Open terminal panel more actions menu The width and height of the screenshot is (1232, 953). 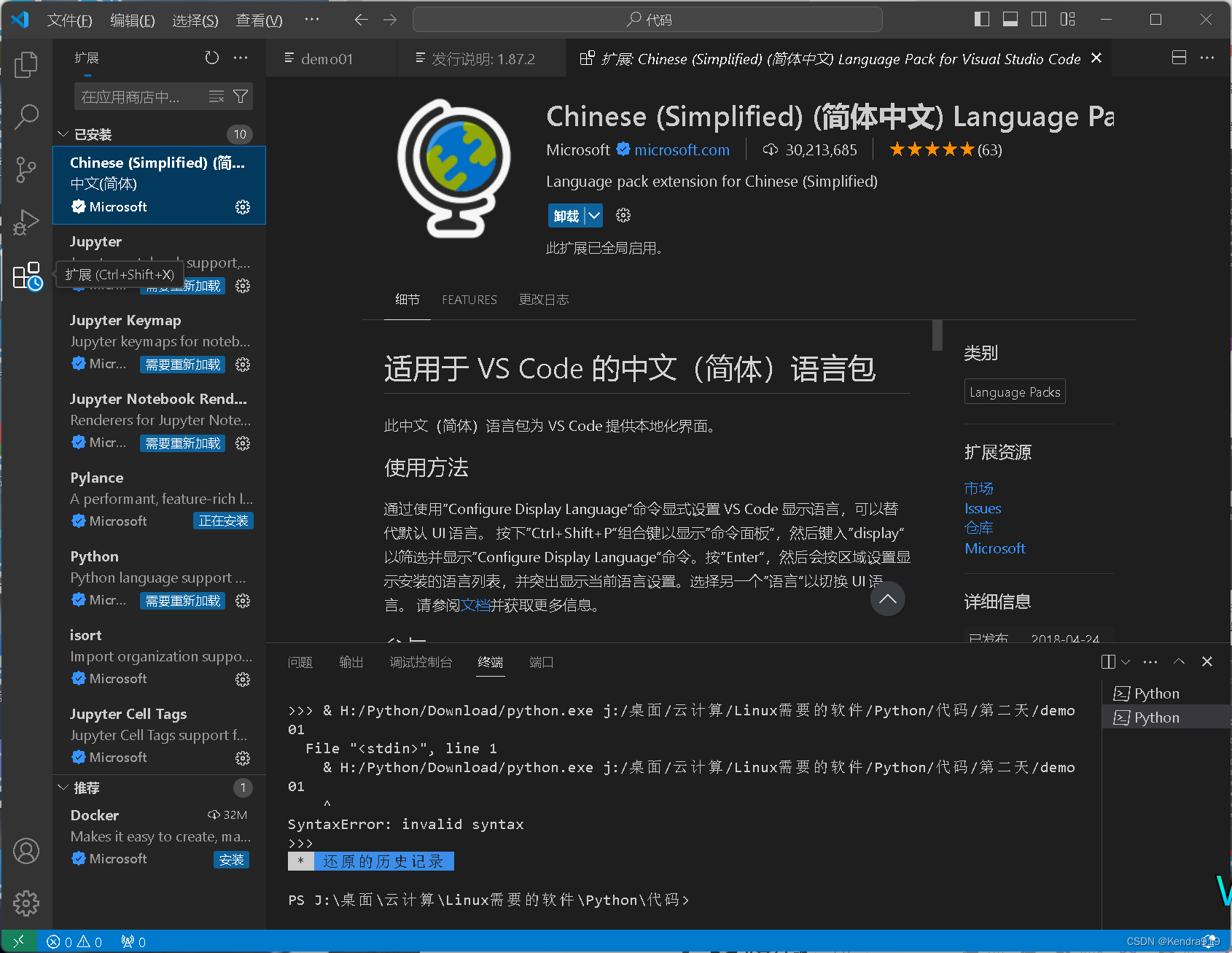(x=1150, y=662)
